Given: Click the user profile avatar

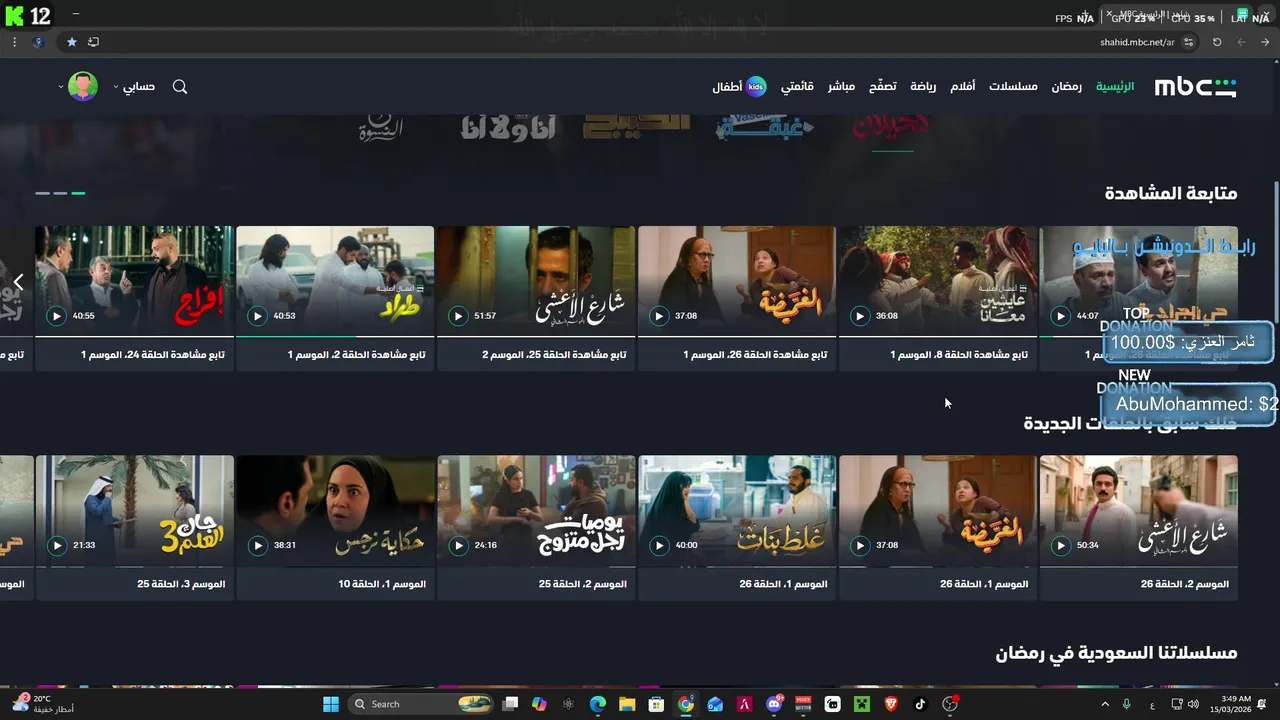Looking at the screenshot, I should coord(83,86).
